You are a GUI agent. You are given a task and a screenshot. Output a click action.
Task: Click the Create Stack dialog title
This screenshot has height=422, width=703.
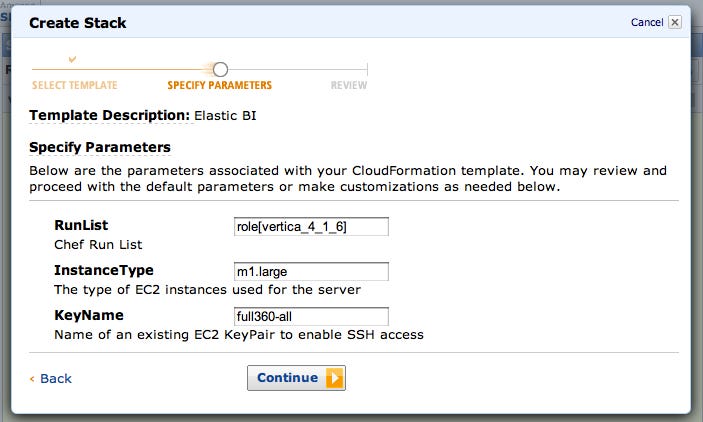click(78, 22)
